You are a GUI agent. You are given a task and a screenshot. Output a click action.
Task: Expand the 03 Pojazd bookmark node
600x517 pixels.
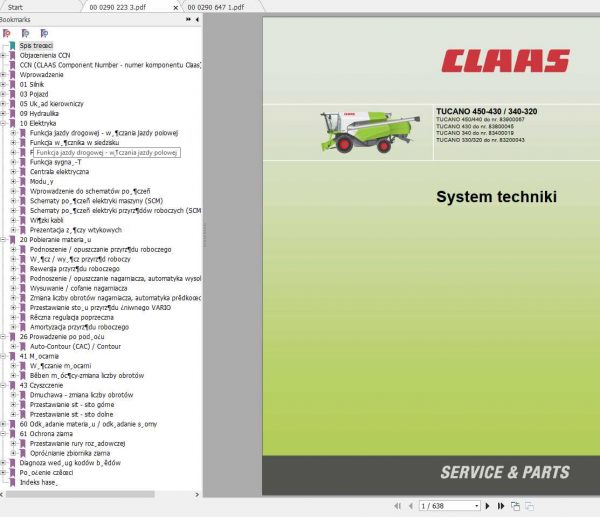[x=3, y=94]
